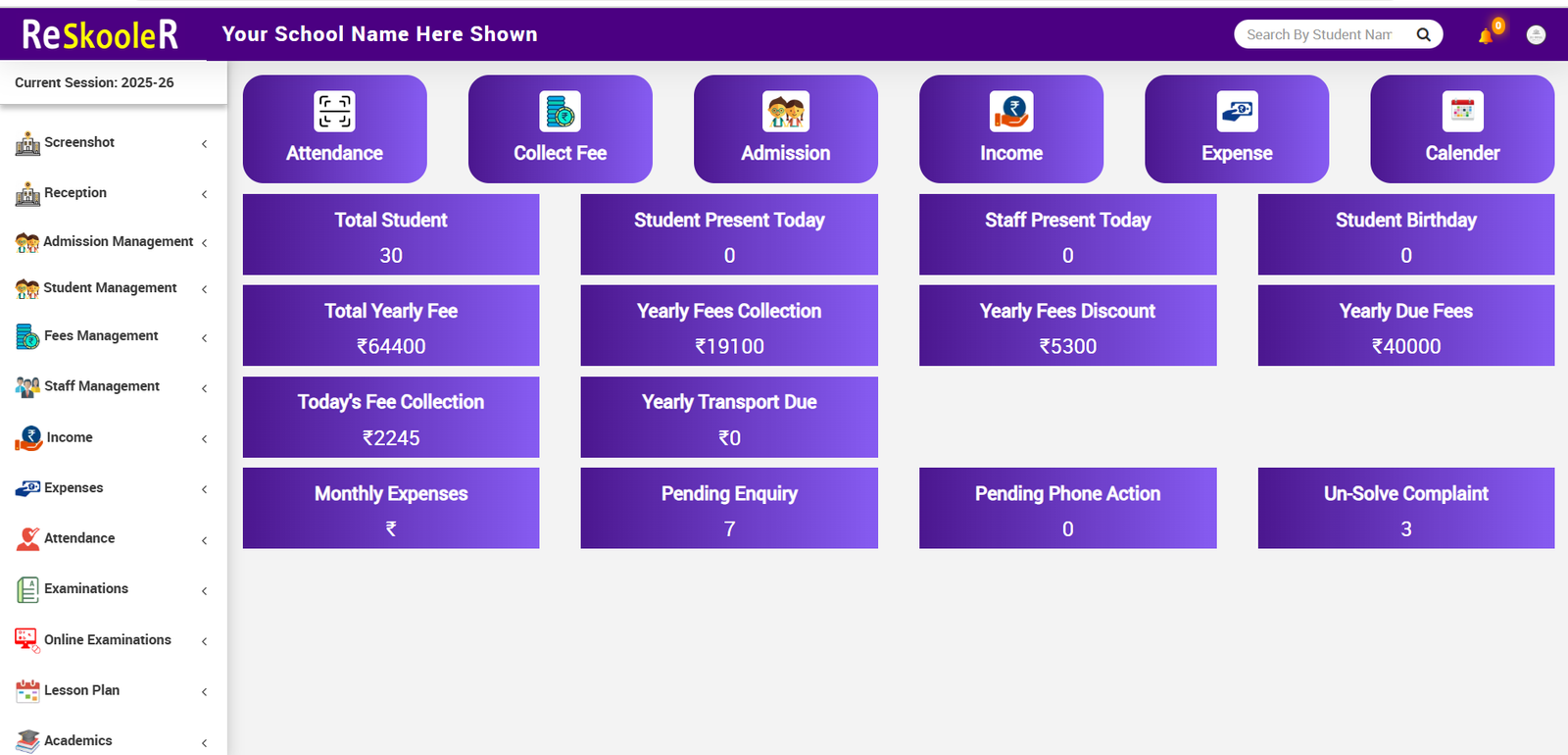Click the Admission students icon
Viewport: 1568px width, 755px height.
[785, 112]
